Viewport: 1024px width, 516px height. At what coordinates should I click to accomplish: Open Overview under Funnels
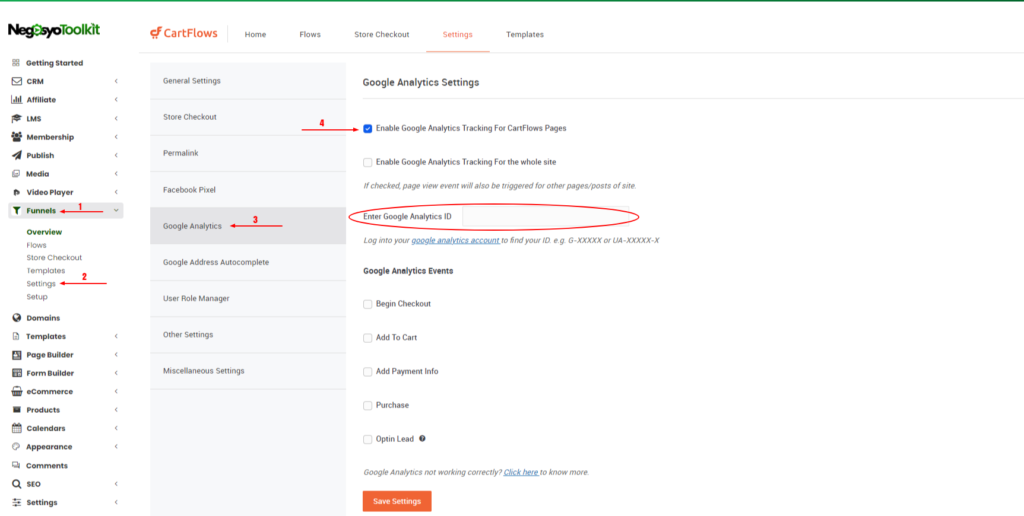click(44, 232)
